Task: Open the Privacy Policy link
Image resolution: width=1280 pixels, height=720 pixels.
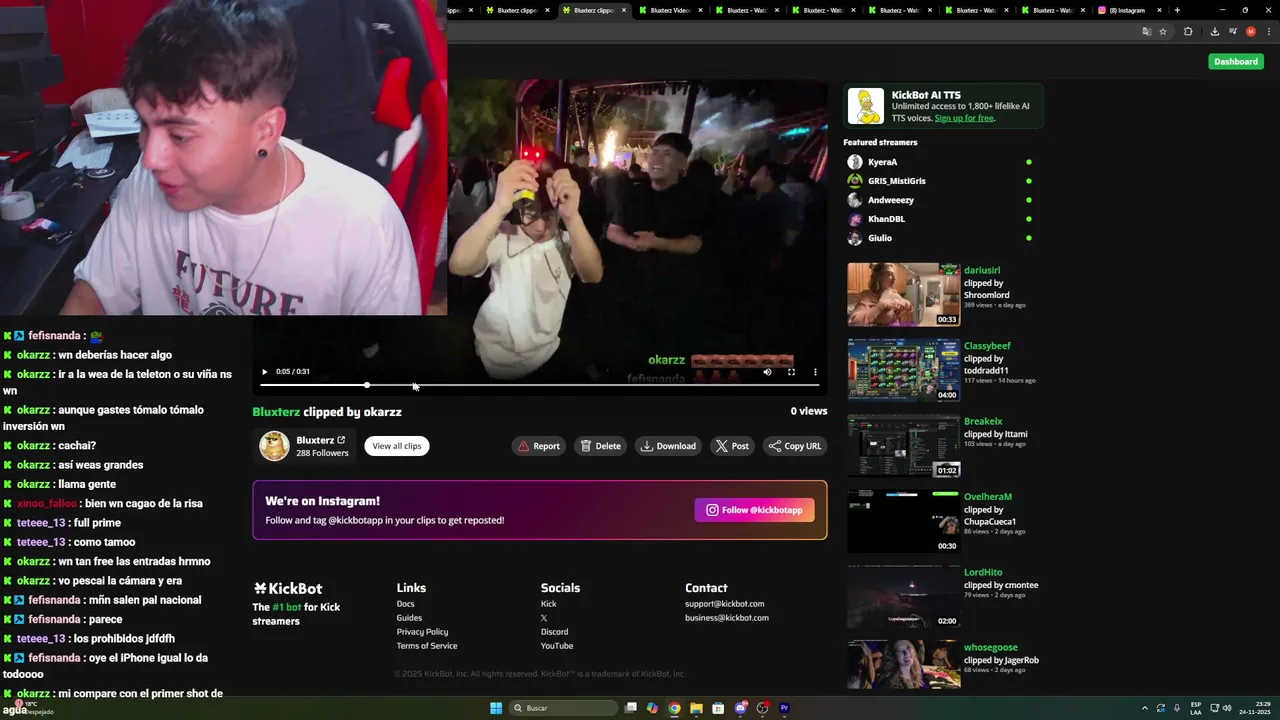Action: 422,632
